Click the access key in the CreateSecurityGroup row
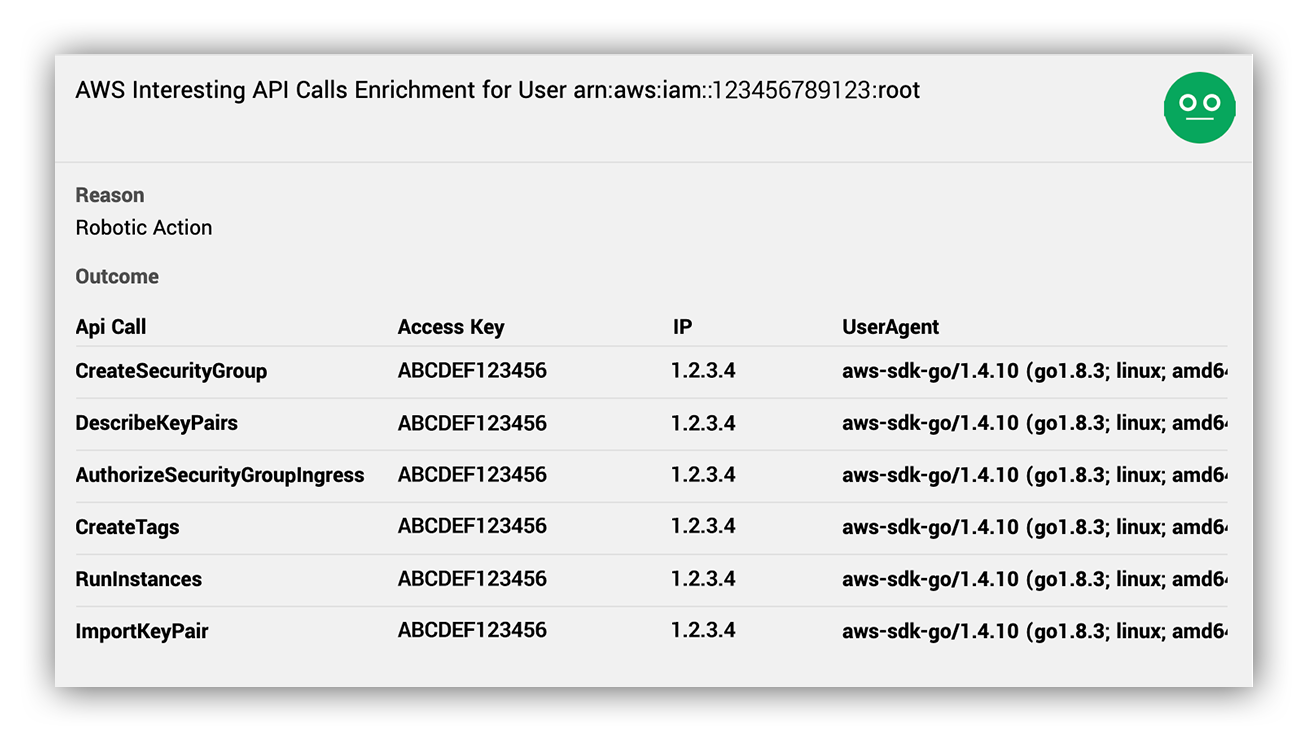The image size is (1307, 744). click(x=472, y=371)
